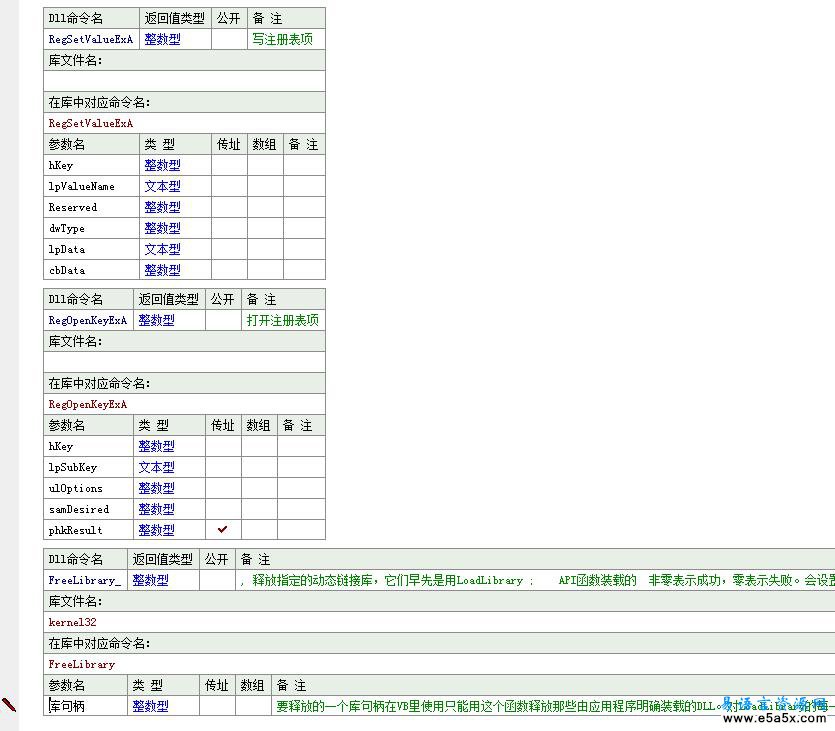Viewport: 835px width, 731px height.
Task: Select the RegOpenKeyExA Dll command name cell
Action: 88,320
